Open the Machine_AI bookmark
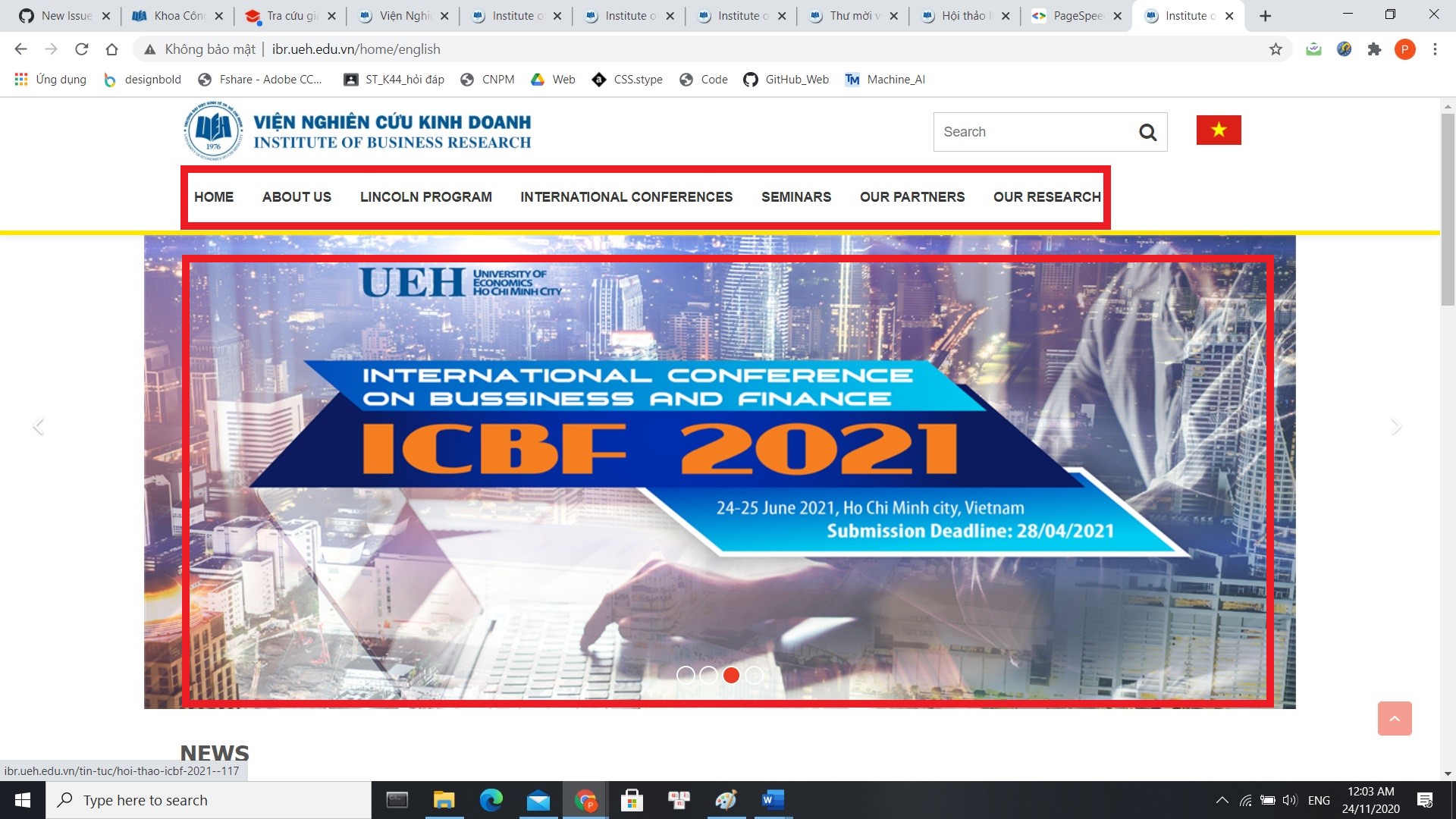The width and height of the screenshot is (1456, 819). coord(884,79)
